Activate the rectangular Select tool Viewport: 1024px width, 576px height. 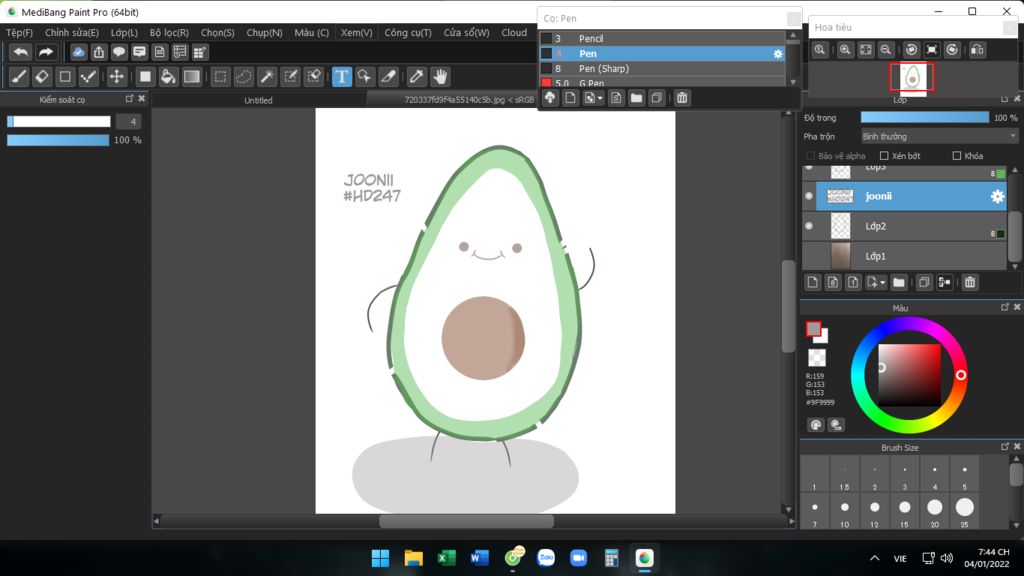point(220,77)
